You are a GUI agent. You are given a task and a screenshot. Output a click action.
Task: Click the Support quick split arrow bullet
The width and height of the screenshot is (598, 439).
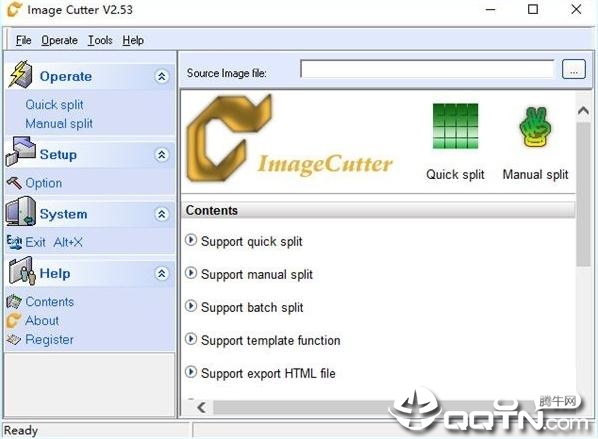click(191, 240)
